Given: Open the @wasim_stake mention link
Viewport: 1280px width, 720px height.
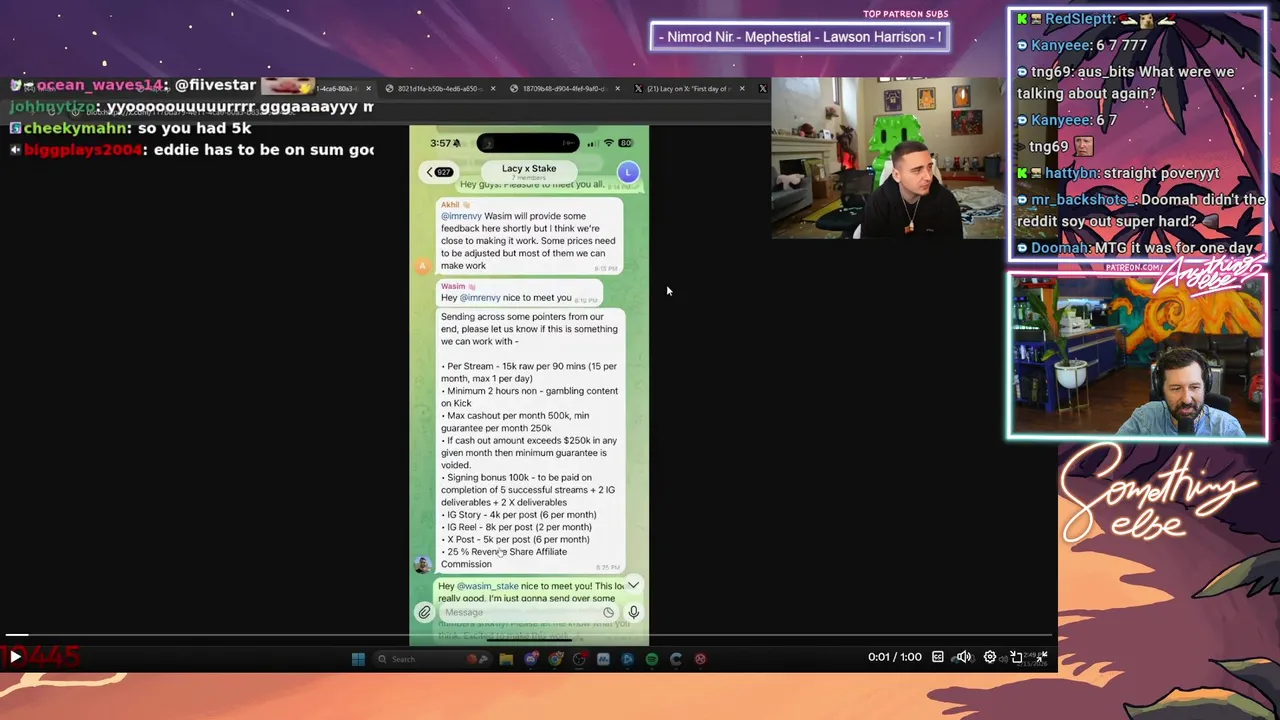Looking at the screenshot, I should (x=488, y=586).
